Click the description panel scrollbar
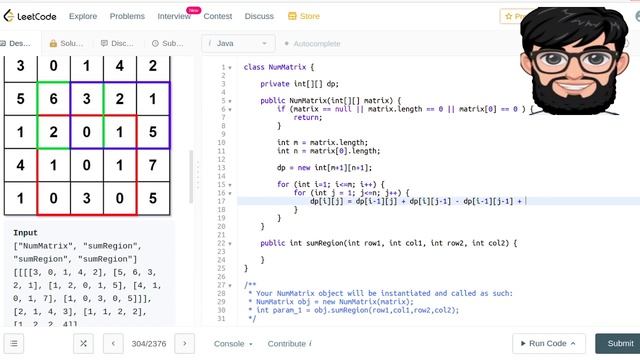Screen dimensions: 640x360 [x=191, y=177]
